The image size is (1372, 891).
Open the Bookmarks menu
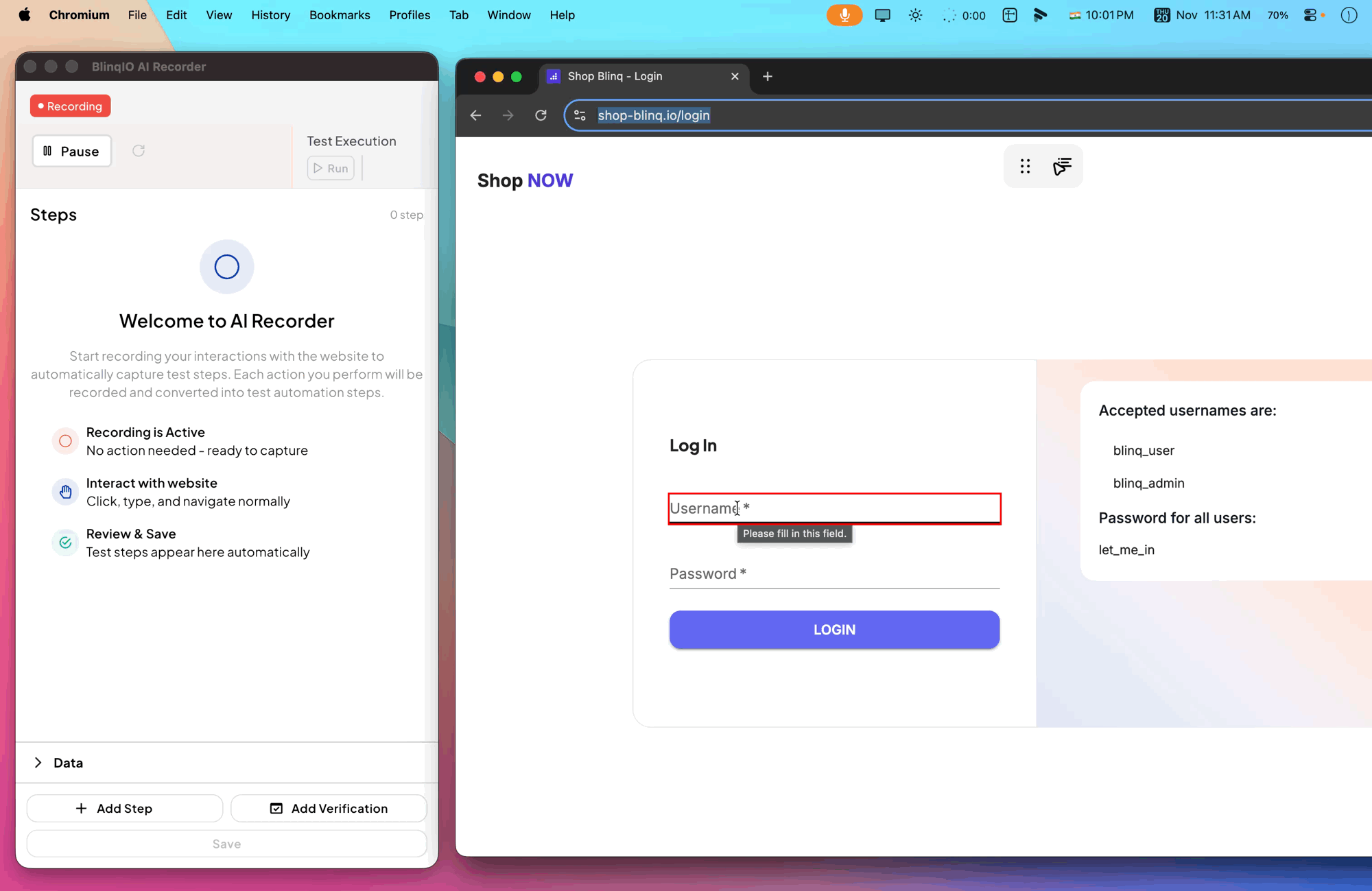tap(339, 15)
